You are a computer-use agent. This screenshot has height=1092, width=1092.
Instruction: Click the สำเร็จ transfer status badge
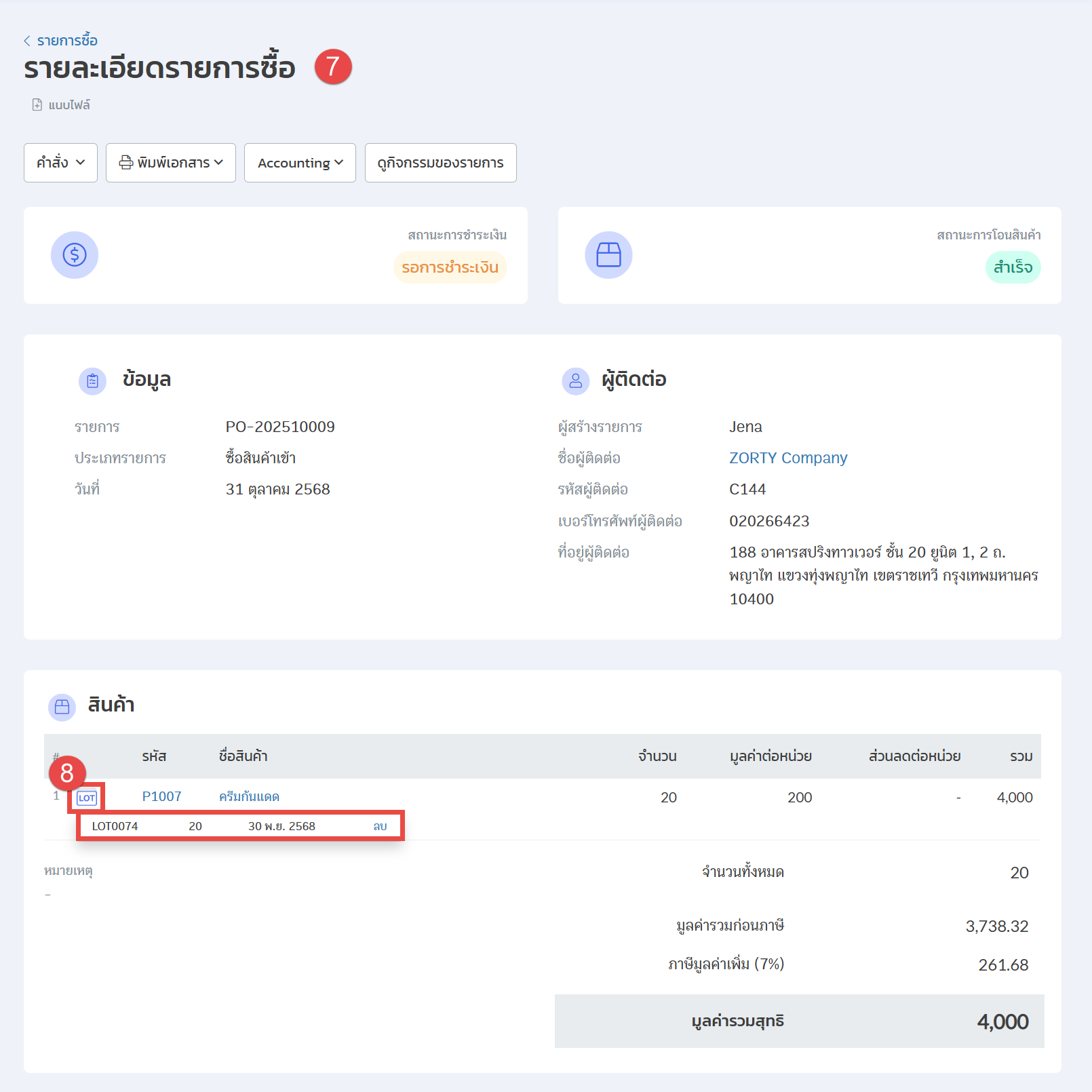coord(1013,267)
